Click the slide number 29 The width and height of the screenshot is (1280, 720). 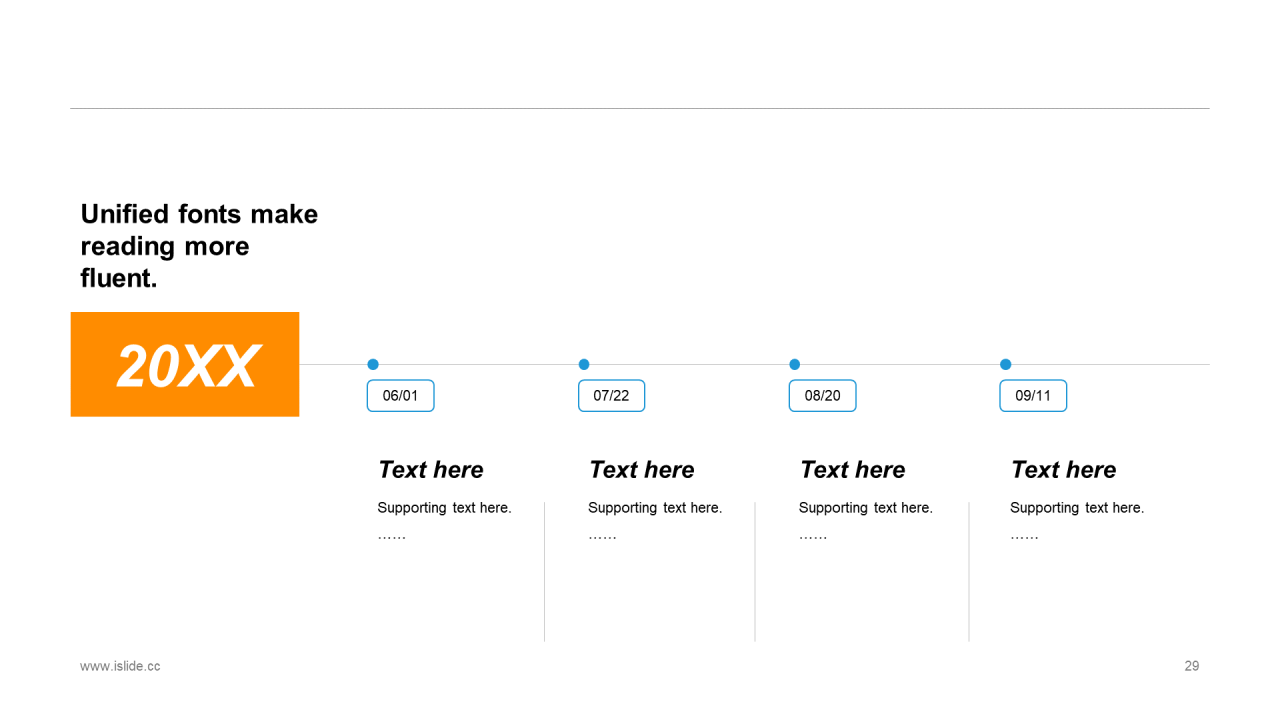(x=1192, y=666)
